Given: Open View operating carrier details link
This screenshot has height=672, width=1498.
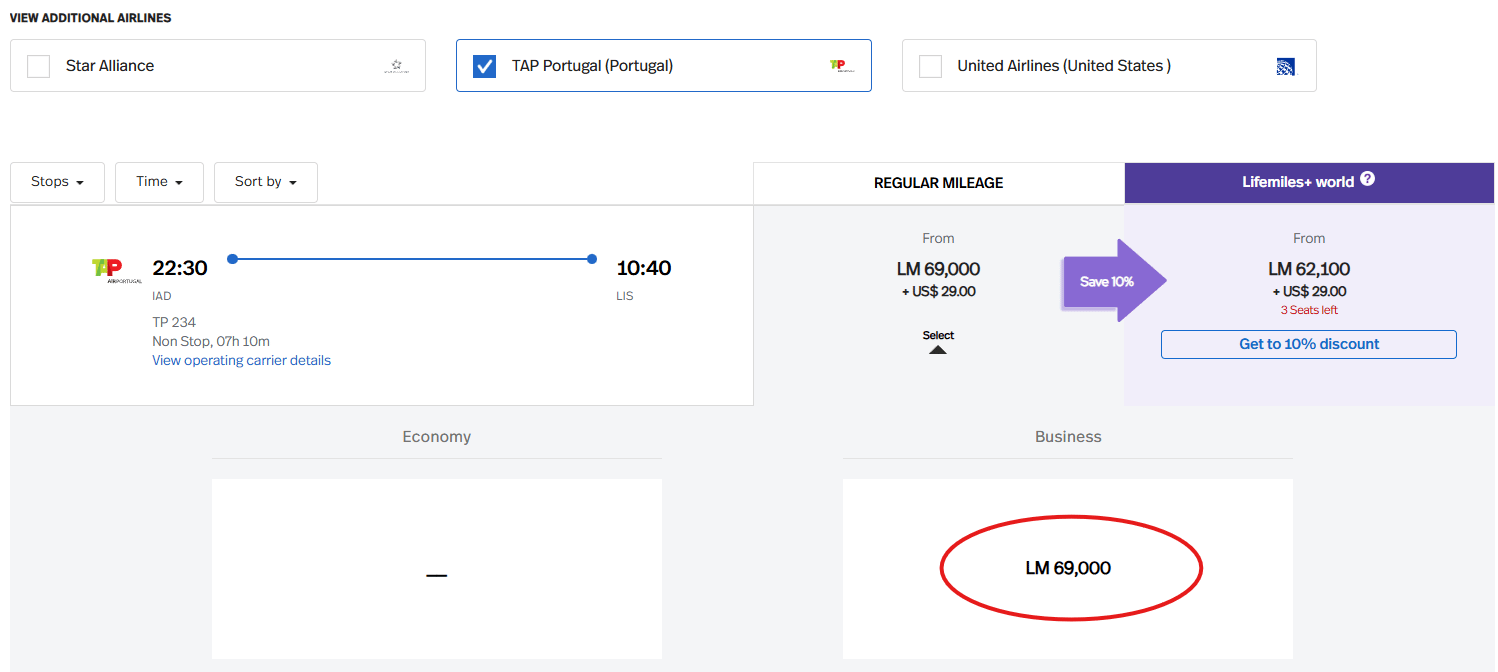Looking at the screenshot, I should coord(241,360).
